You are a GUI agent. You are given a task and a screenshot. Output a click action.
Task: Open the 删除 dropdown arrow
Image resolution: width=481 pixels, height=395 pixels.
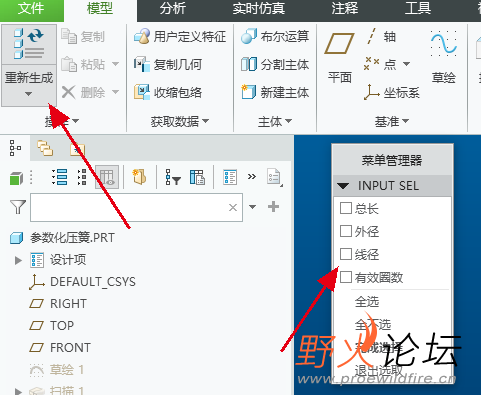[115, 92]
